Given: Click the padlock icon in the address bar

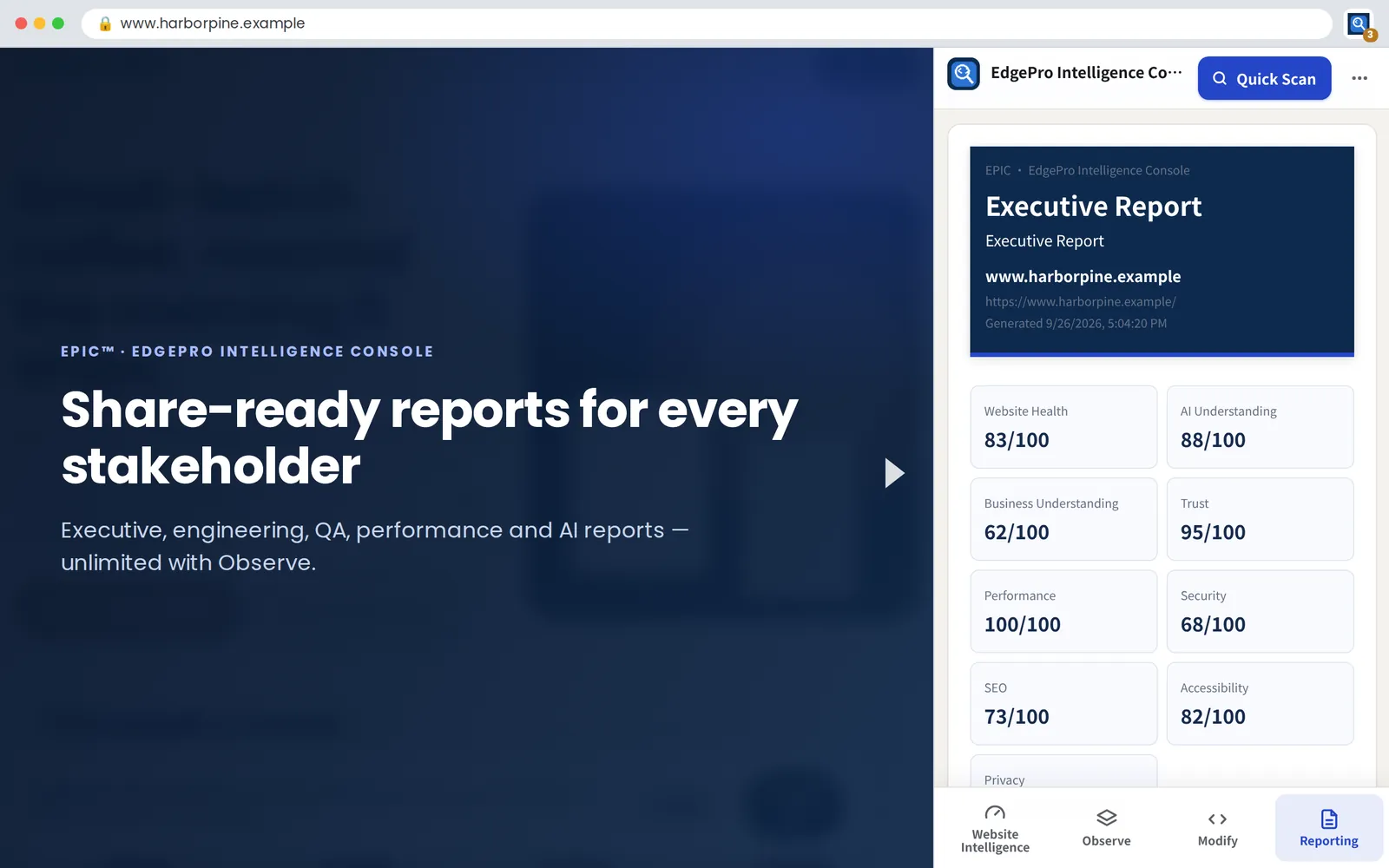Looking at the screenshot, I should click(105, 23).
